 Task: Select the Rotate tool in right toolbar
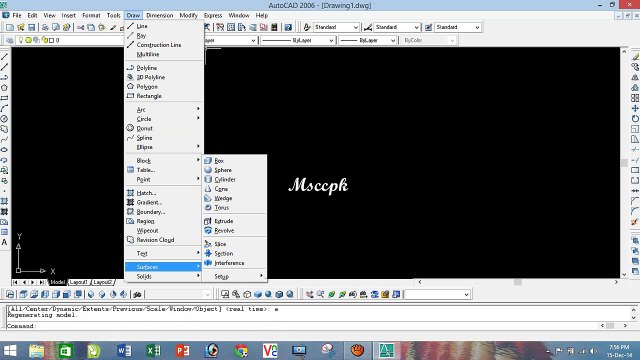(x=635, y=119)
